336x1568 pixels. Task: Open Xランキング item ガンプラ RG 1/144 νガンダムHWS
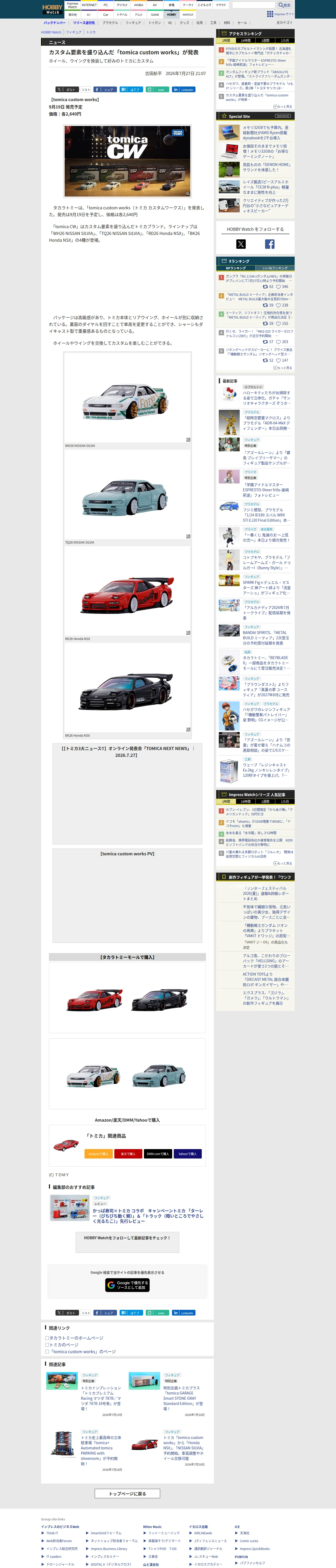click(x=259, y=278)
